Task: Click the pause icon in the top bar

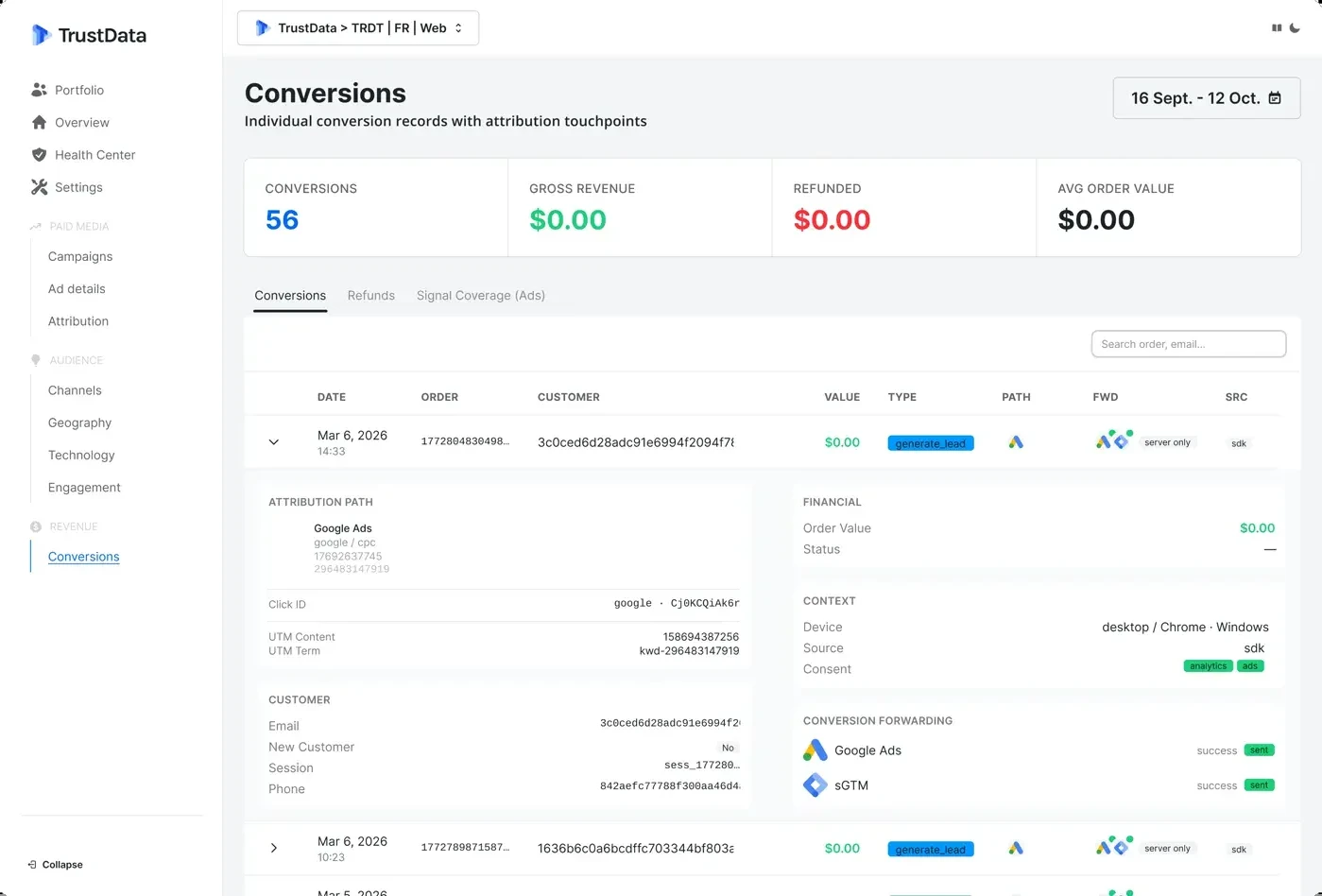Action: (1276, 27)
